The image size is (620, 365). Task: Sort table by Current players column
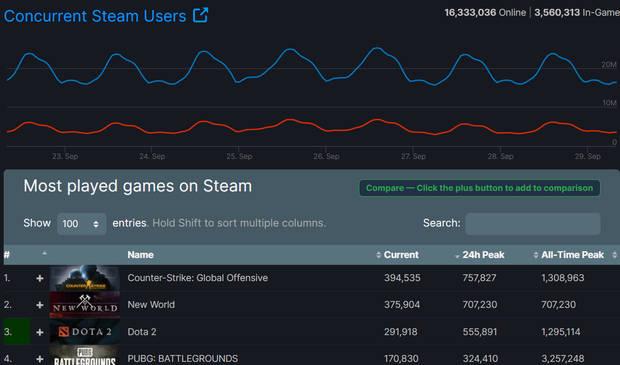401,255
